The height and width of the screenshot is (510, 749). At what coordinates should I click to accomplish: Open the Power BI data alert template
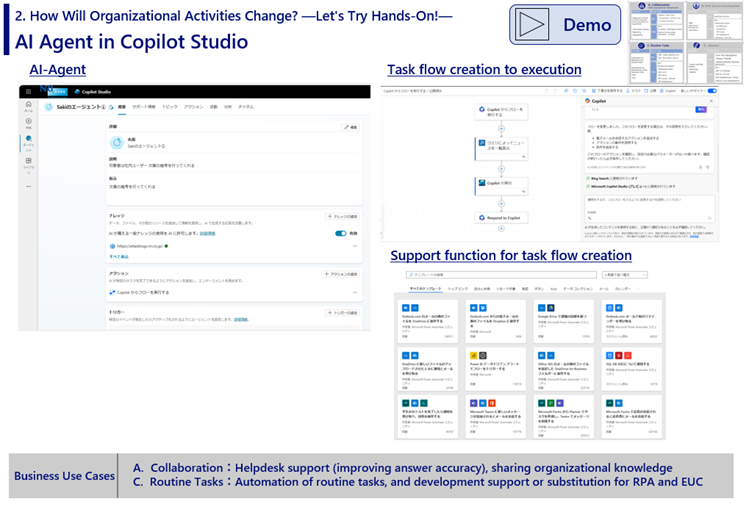coord(496,369)
